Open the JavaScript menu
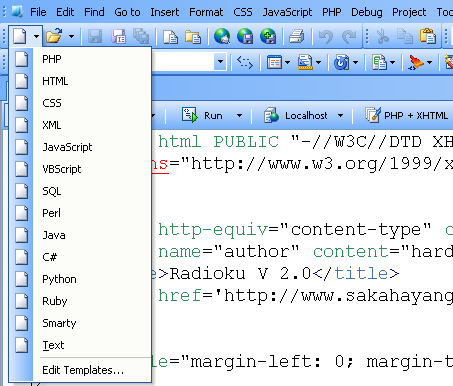This screenshot has height=386, width=453. (287, 12)
